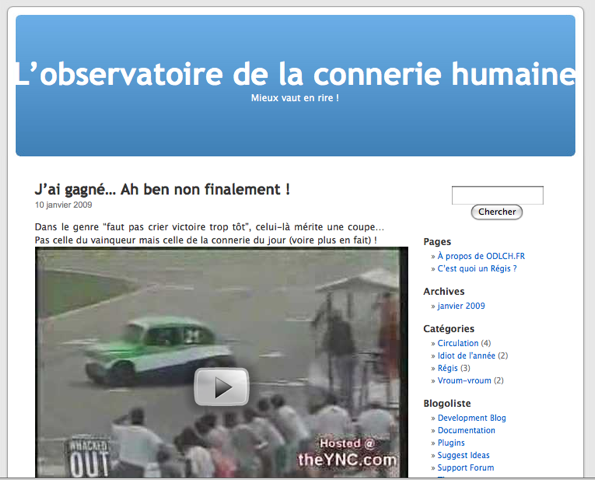
Task: Select the Circulation category
Action: [458, 343]
